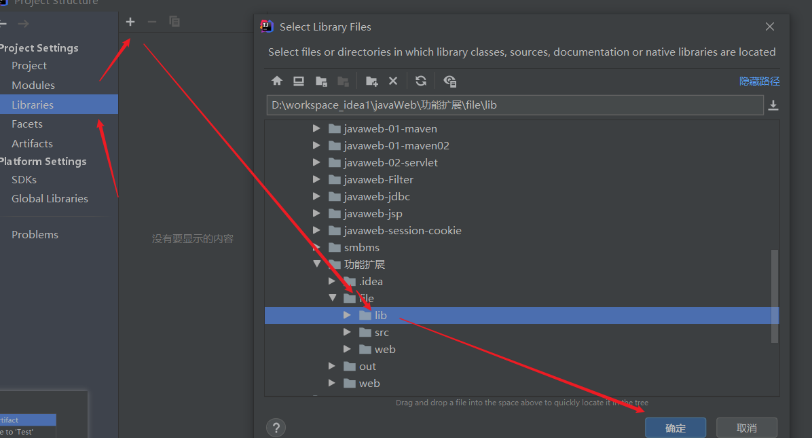Viewport: 812px width, 438px height.
Task: Expand the javaweb-01-maven02 folder
Action: pyautogui.click(x=316, y=145)
